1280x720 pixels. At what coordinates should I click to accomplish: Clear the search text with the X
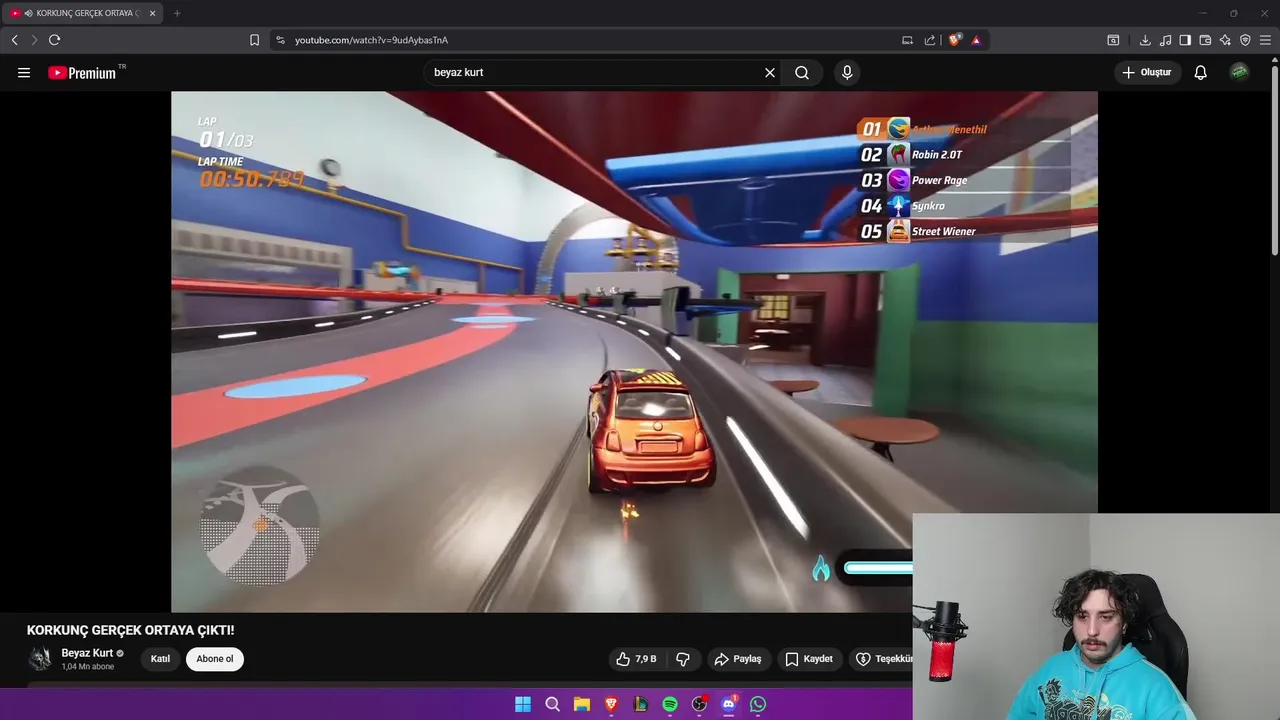pos(770,72)
